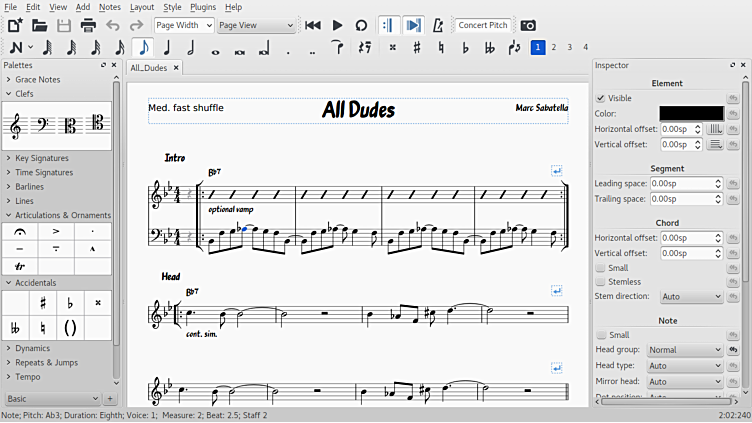Uncheck the Visible checkbox in the Inspector
This screenshot has width=752, height=423.
tap(600, 98)
